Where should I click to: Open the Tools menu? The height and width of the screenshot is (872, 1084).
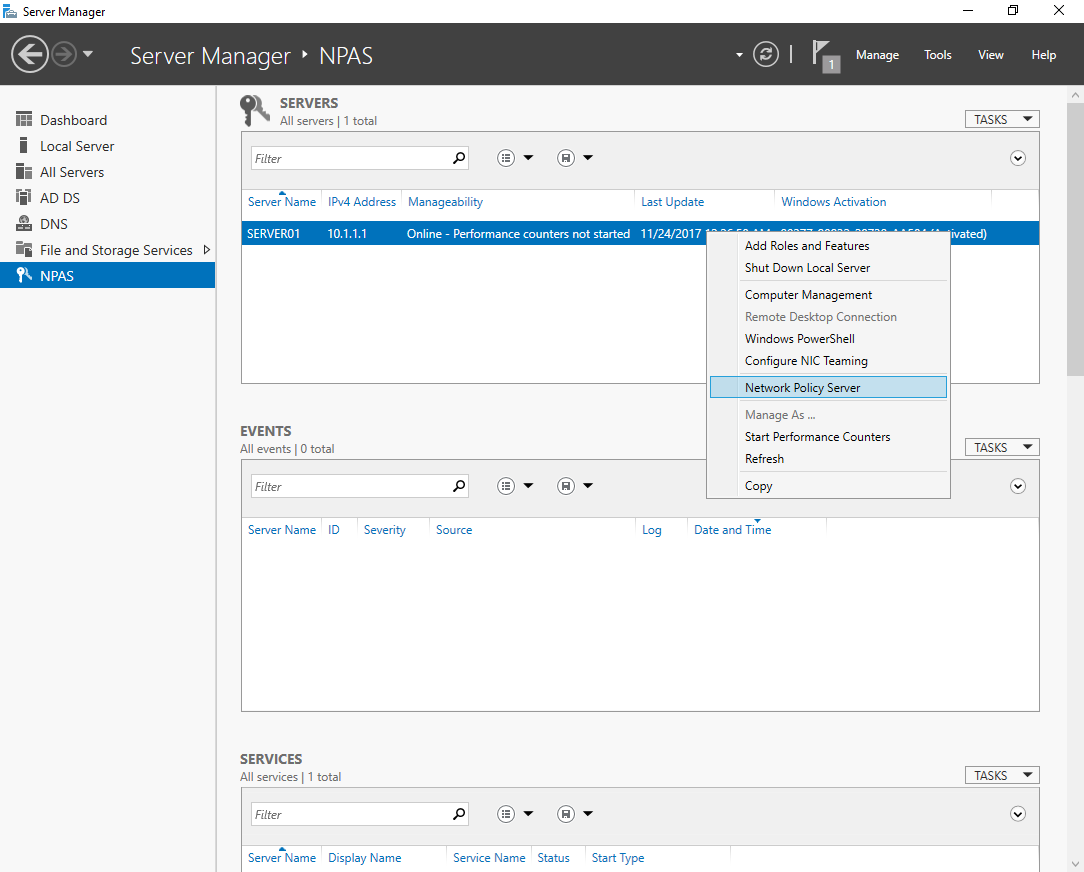(937, 55)
